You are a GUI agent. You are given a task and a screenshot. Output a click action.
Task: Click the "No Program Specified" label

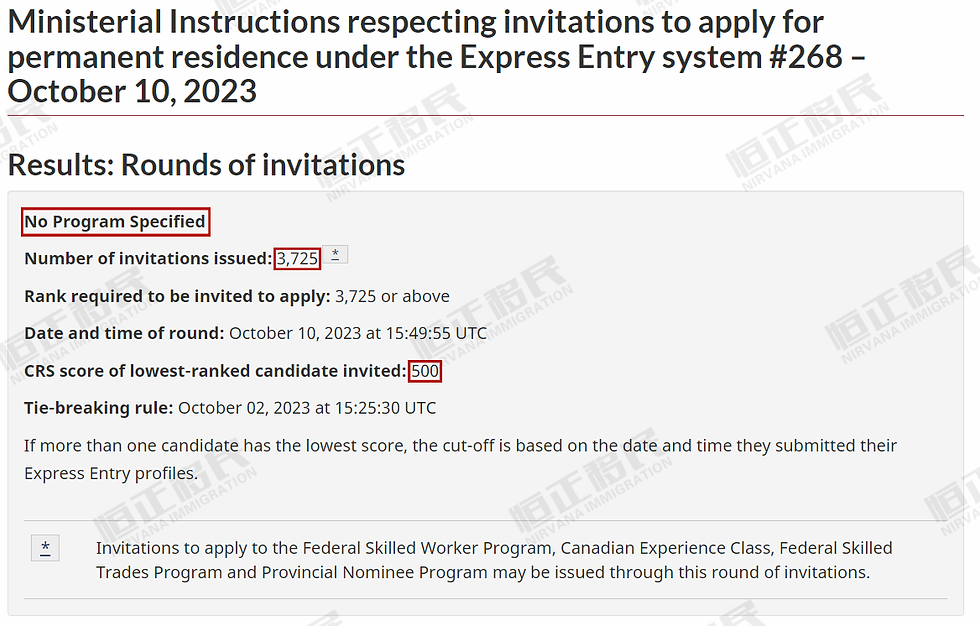(116, 222)
